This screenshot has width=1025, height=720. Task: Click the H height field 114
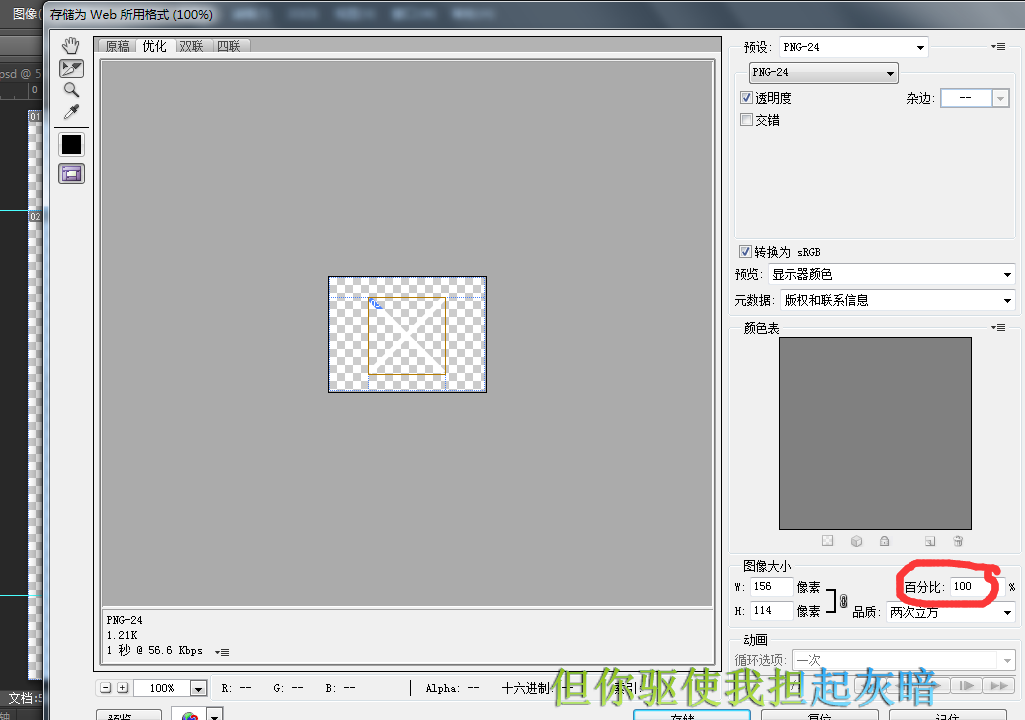pyautogui.click(x=771, y=611)
